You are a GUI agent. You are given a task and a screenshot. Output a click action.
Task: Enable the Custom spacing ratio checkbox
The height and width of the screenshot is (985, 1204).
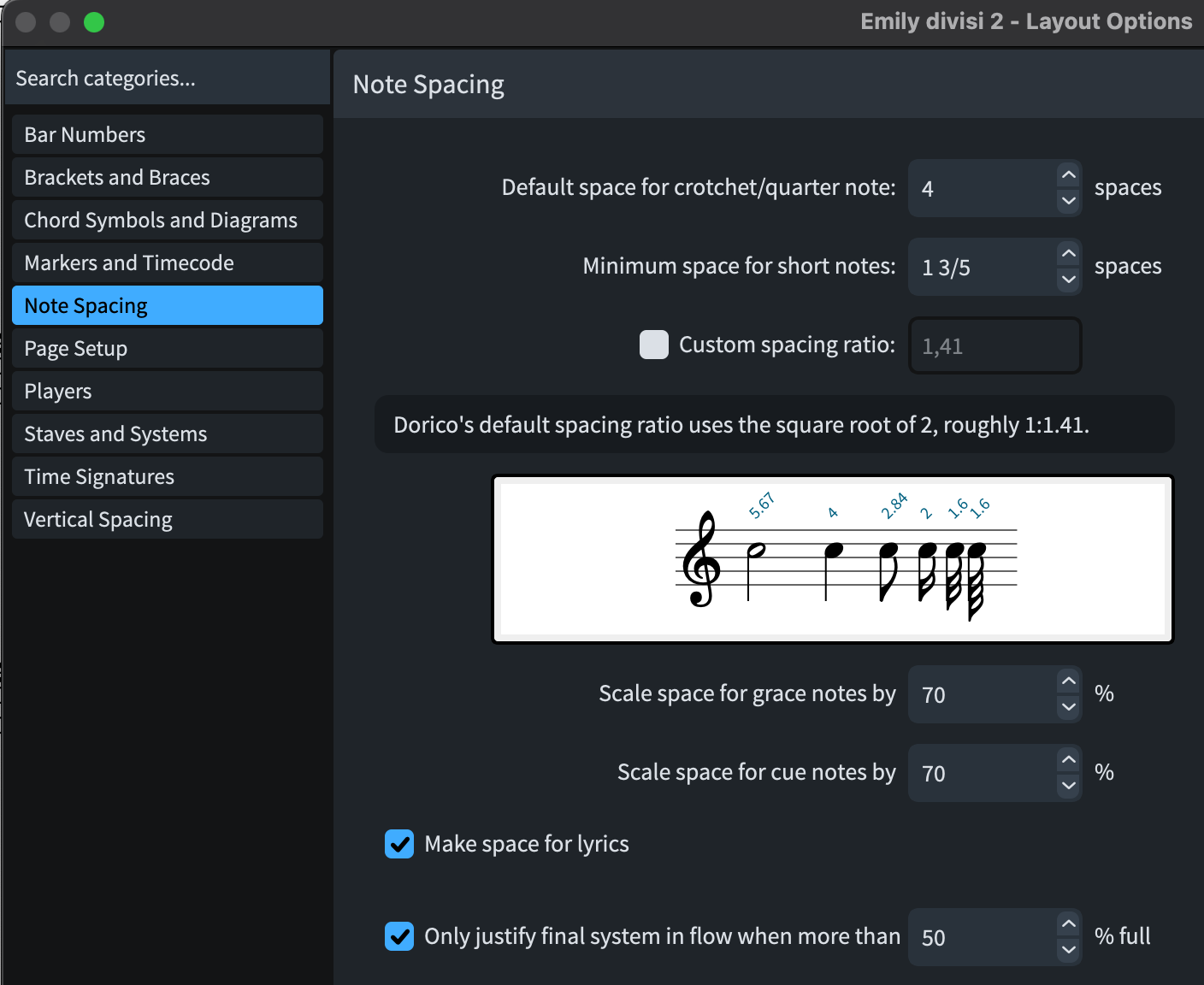(654, 345)
